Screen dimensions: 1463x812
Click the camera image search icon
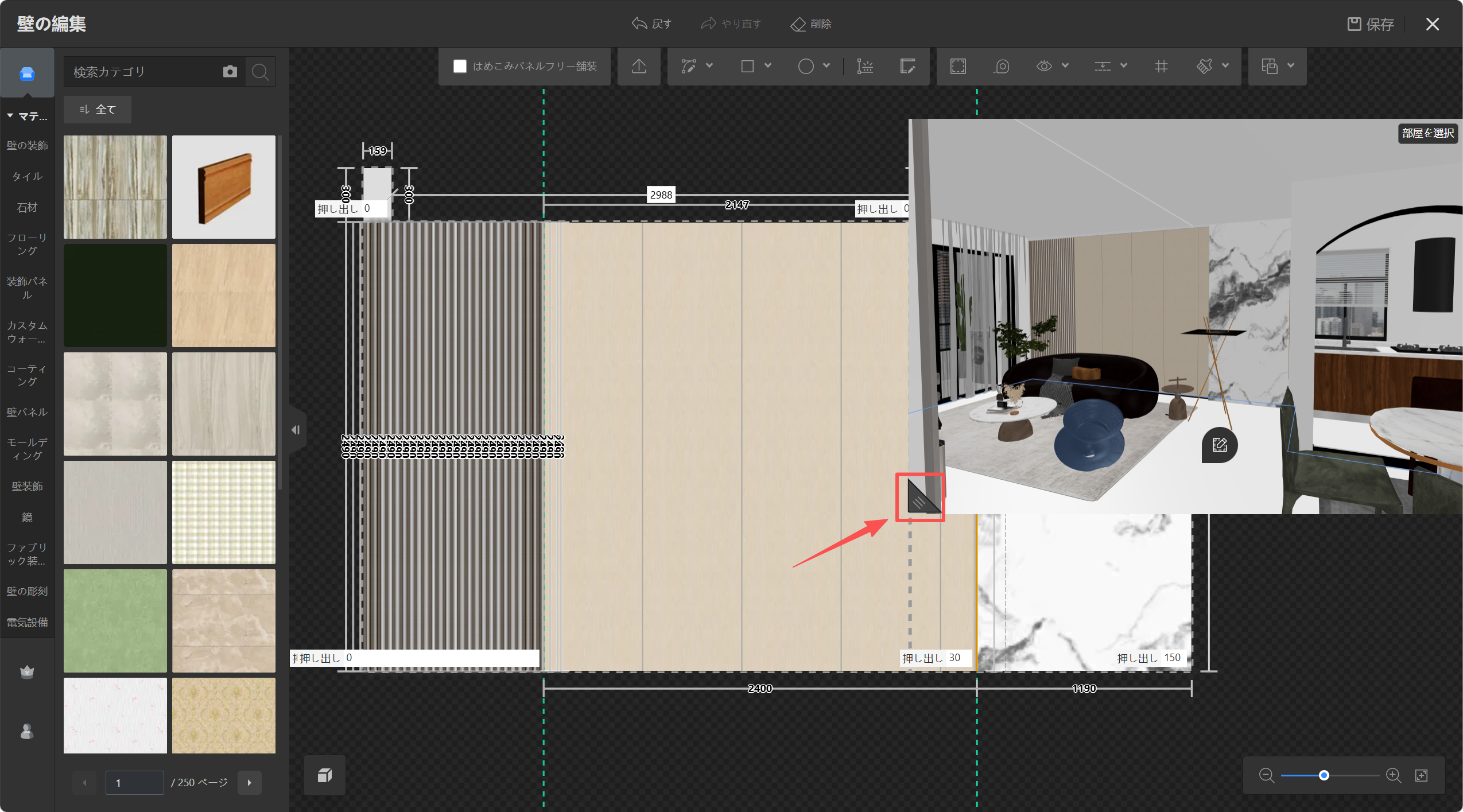230,71
